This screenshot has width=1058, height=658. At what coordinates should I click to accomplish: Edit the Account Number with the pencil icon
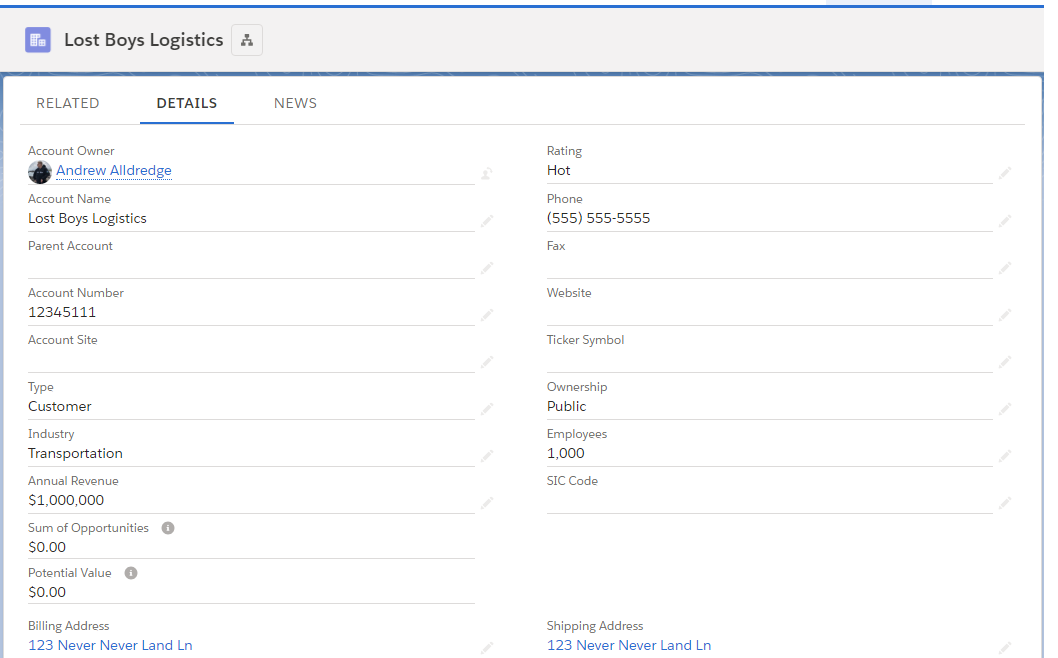tap(487, 315)
